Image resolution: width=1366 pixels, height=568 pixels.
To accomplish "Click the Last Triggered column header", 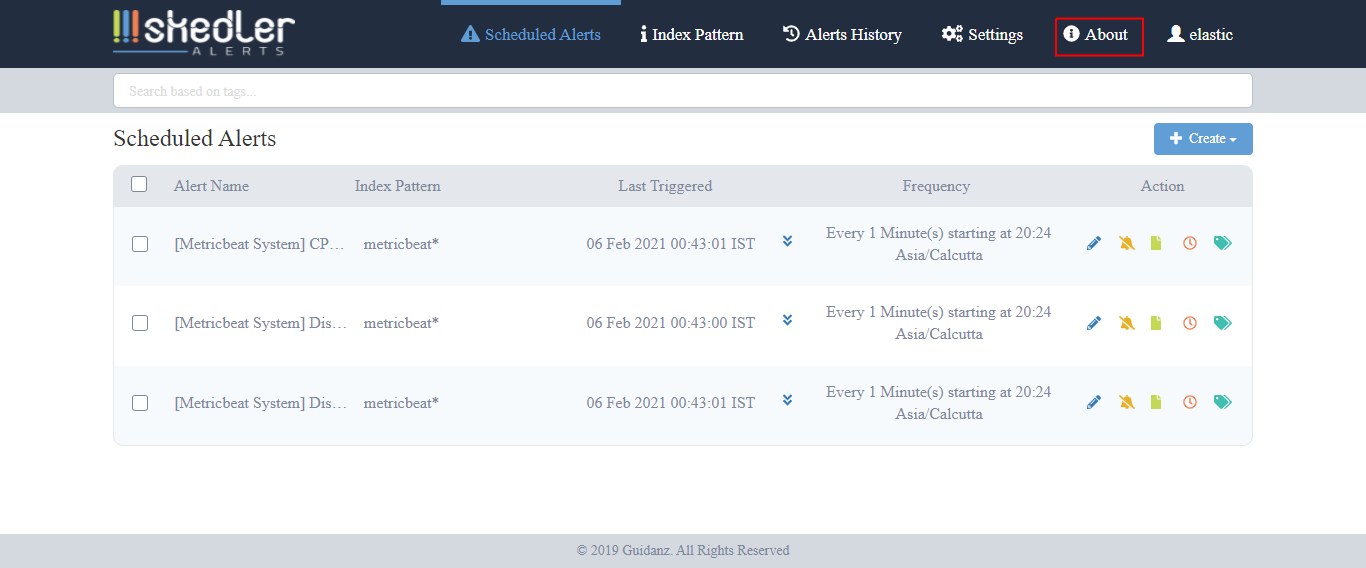I will point(665,186).
